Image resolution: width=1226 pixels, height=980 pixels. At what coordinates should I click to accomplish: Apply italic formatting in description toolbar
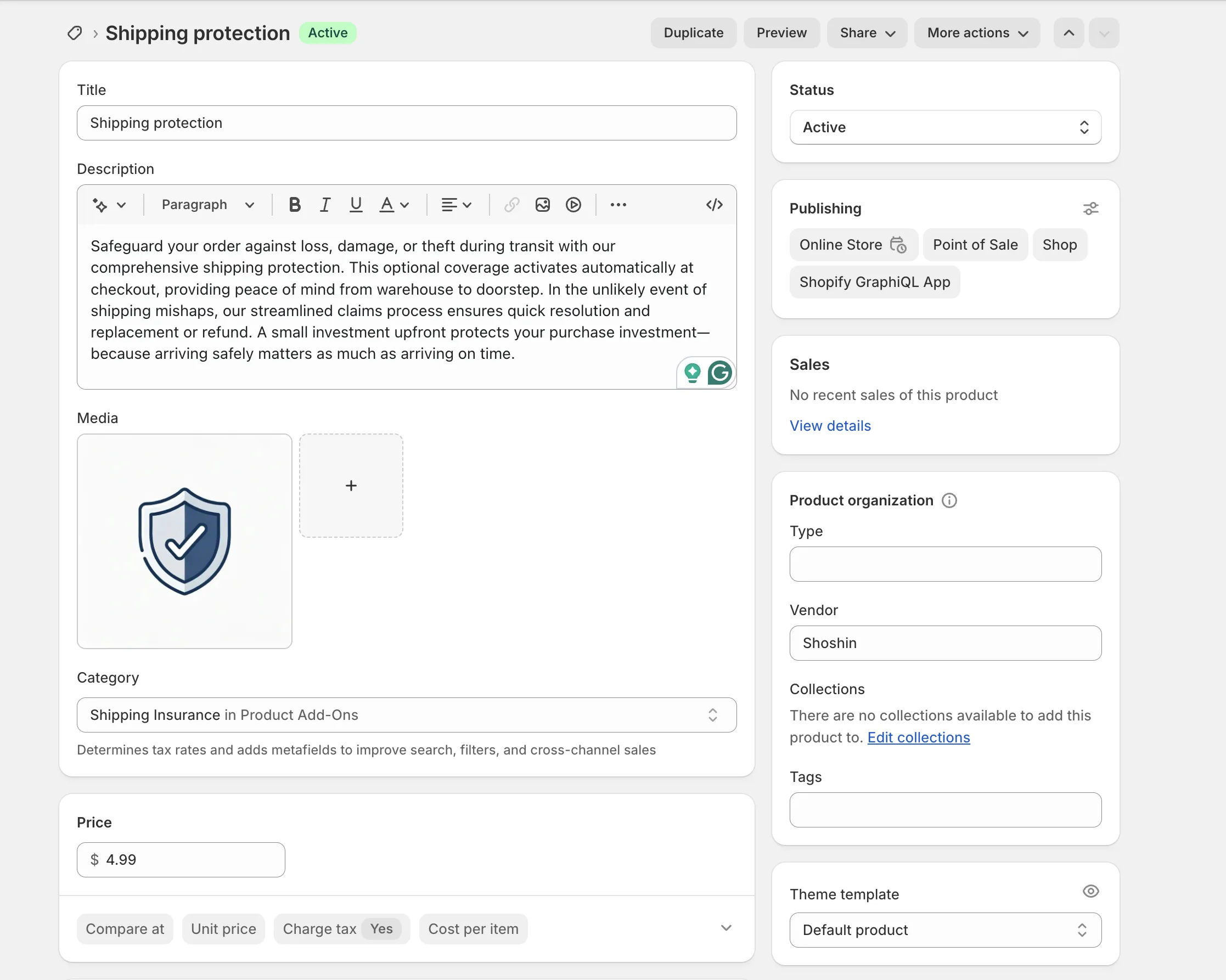point(325,205)
